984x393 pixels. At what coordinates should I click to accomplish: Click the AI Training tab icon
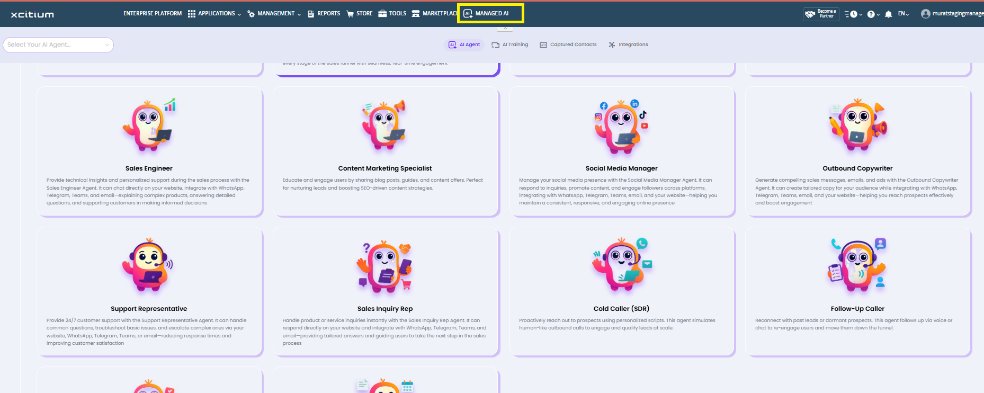tap(495, 45)
